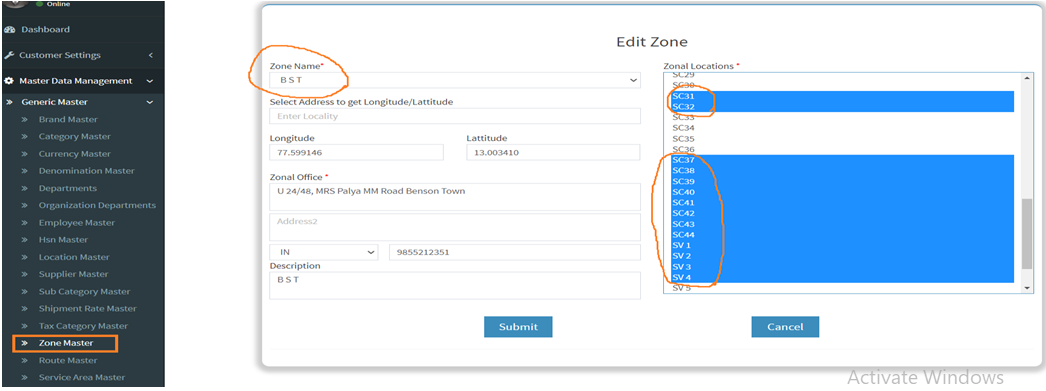Click the Dashboard gauge icon
The width and height of the screenshot is (1046, 391).
[9, 29]
